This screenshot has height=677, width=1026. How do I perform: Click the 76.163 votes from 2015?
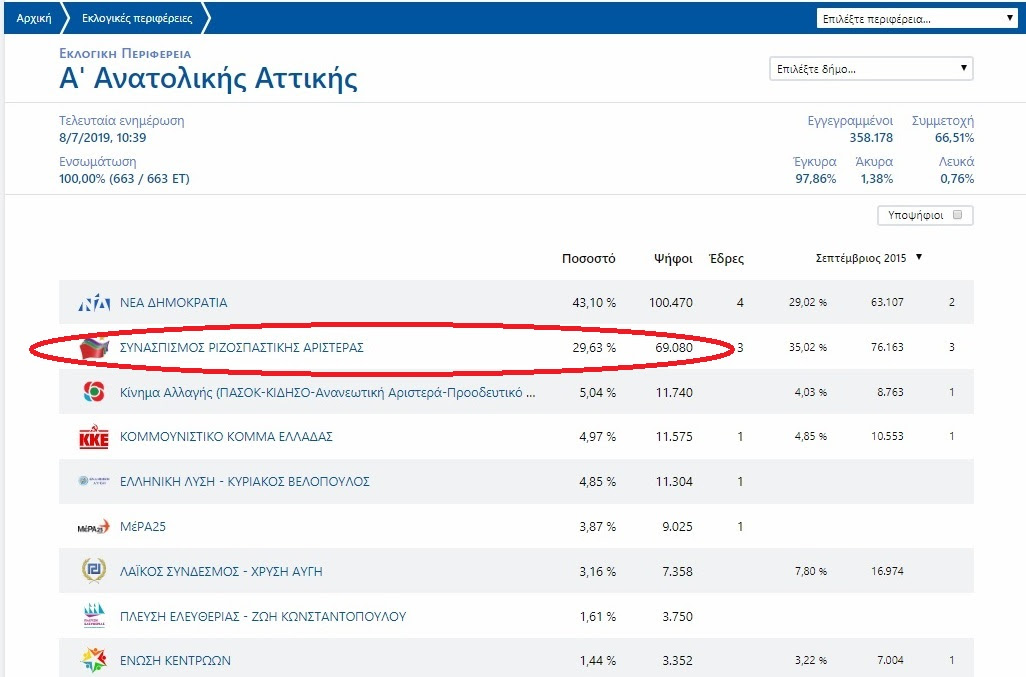(x=887, y=347)
